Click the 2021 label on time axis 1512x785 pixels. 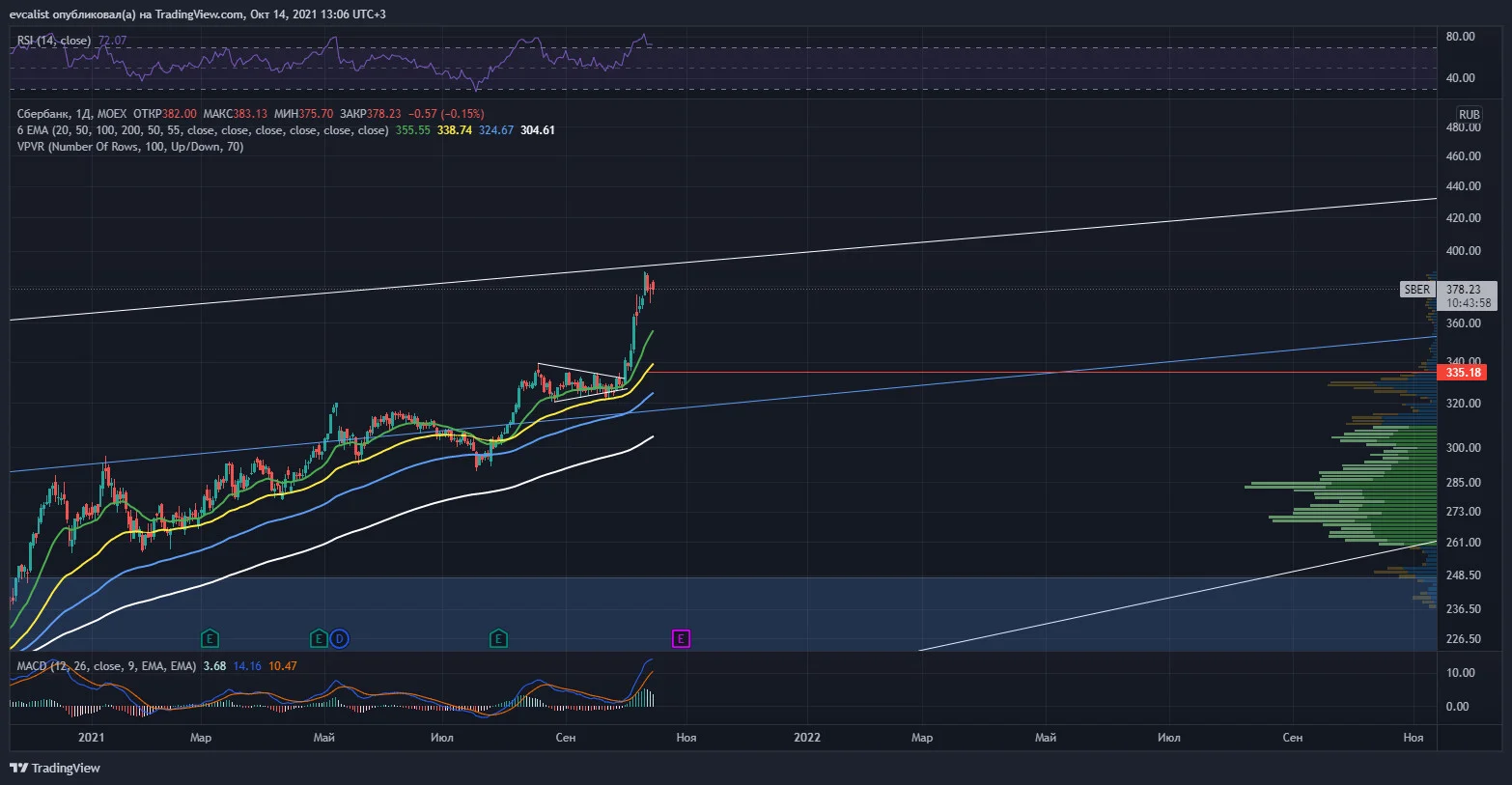91,738
